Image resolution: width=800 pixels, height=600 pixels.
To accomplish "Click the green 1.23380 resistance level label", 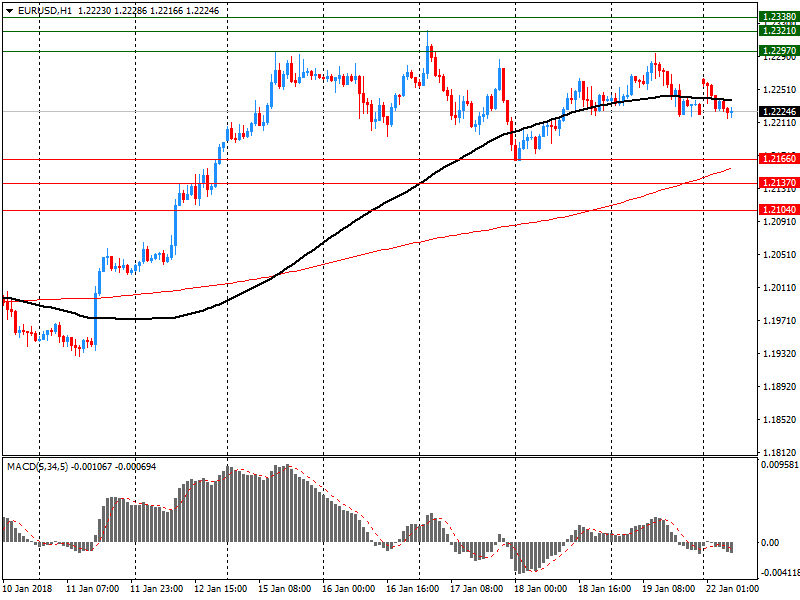I will [779, 17].
